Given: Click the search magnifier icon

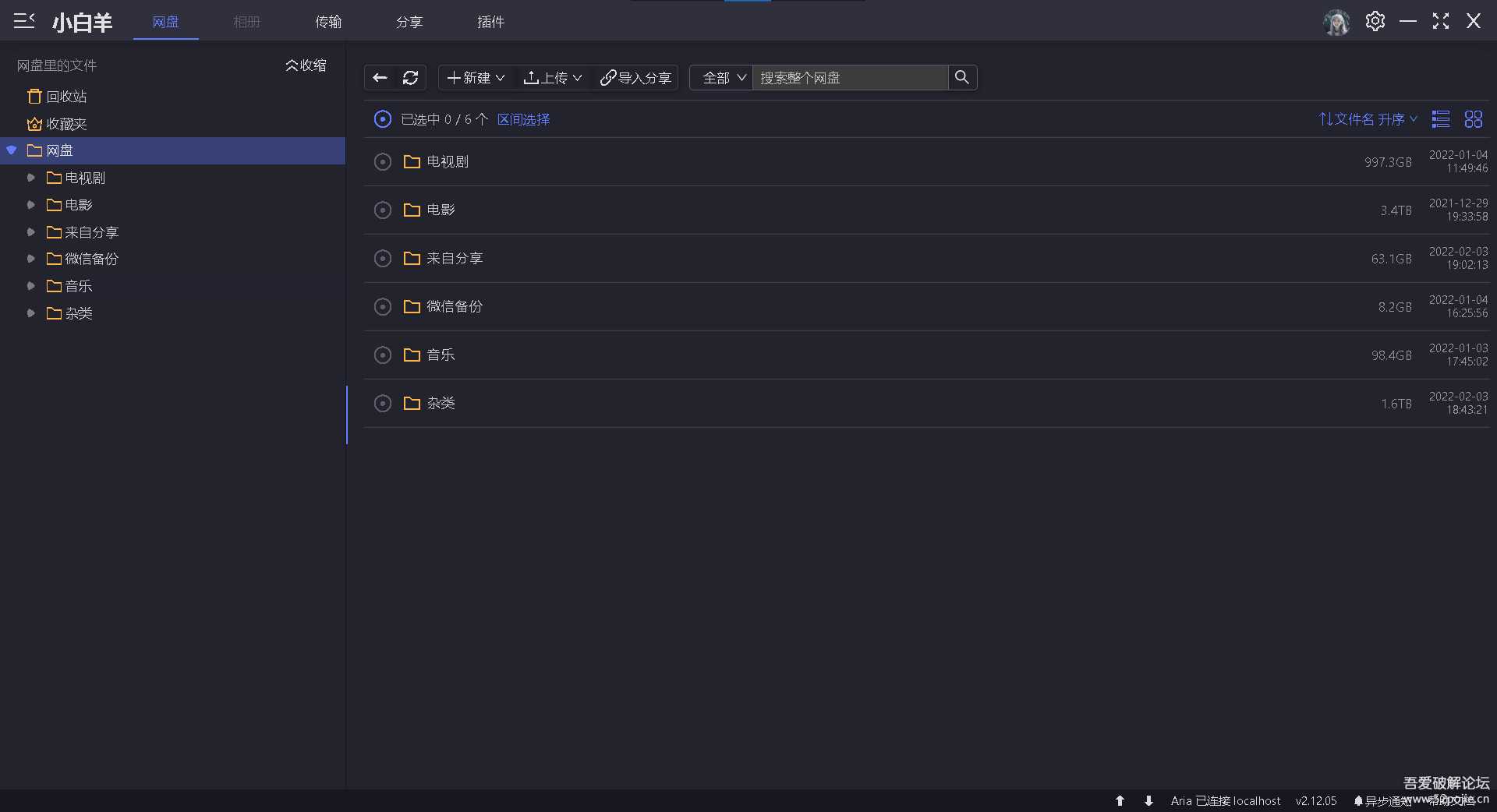Looking at the screenshot, I should (962, 78).
